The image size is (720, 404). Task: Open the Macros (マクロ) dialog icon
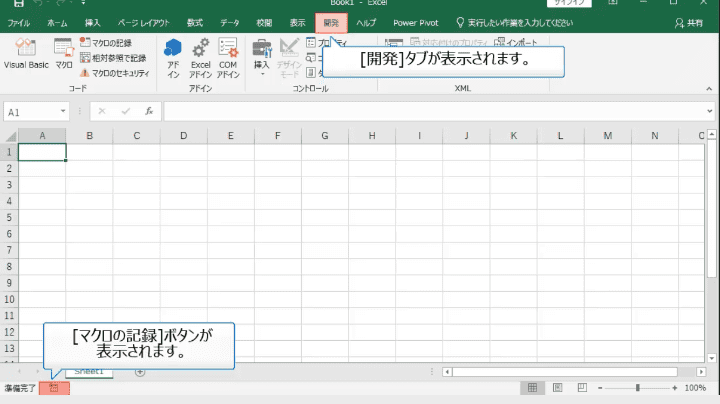click(63, 54)
